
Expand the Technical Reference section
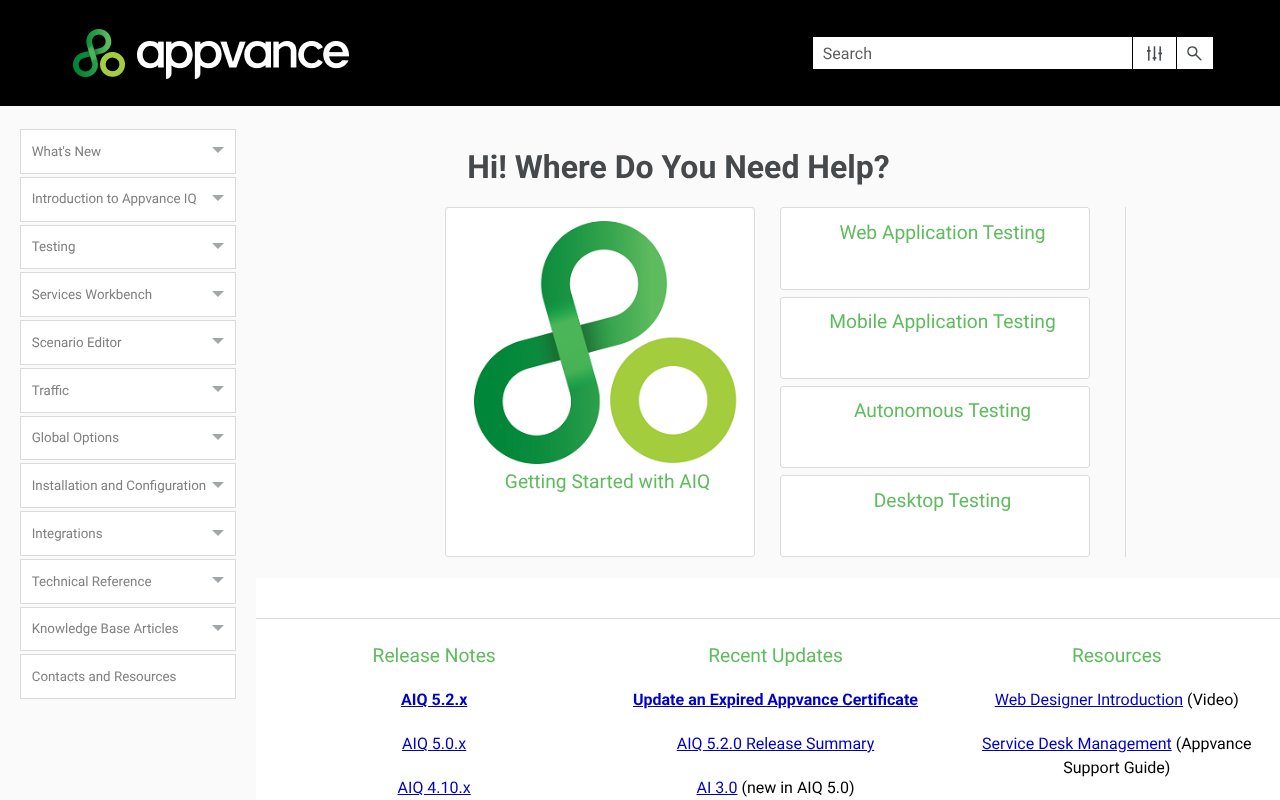pyautogui.click(x=127, y=581)
